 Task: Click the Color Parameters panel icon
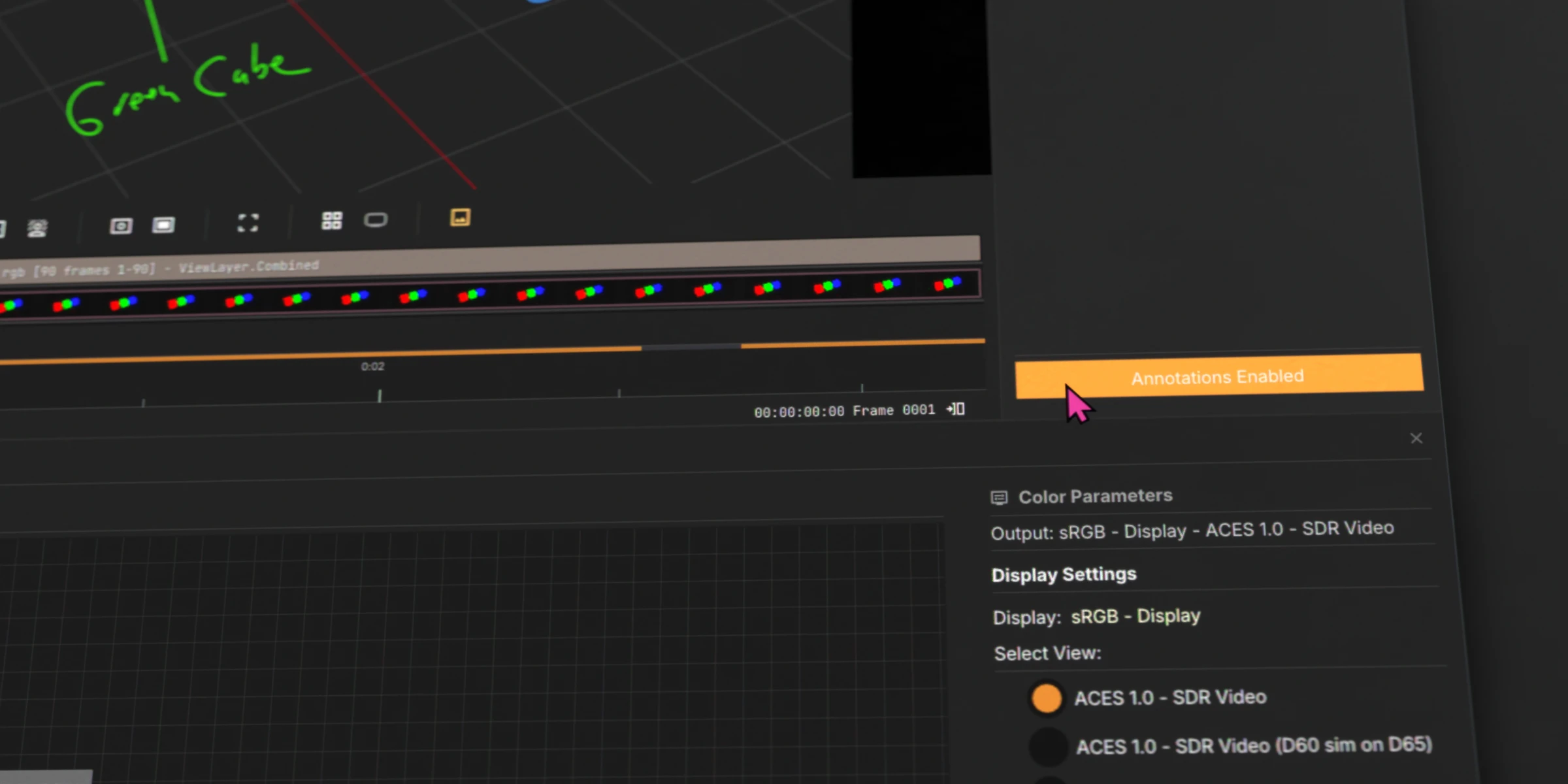pyautogui.click(x=999, y=497)
